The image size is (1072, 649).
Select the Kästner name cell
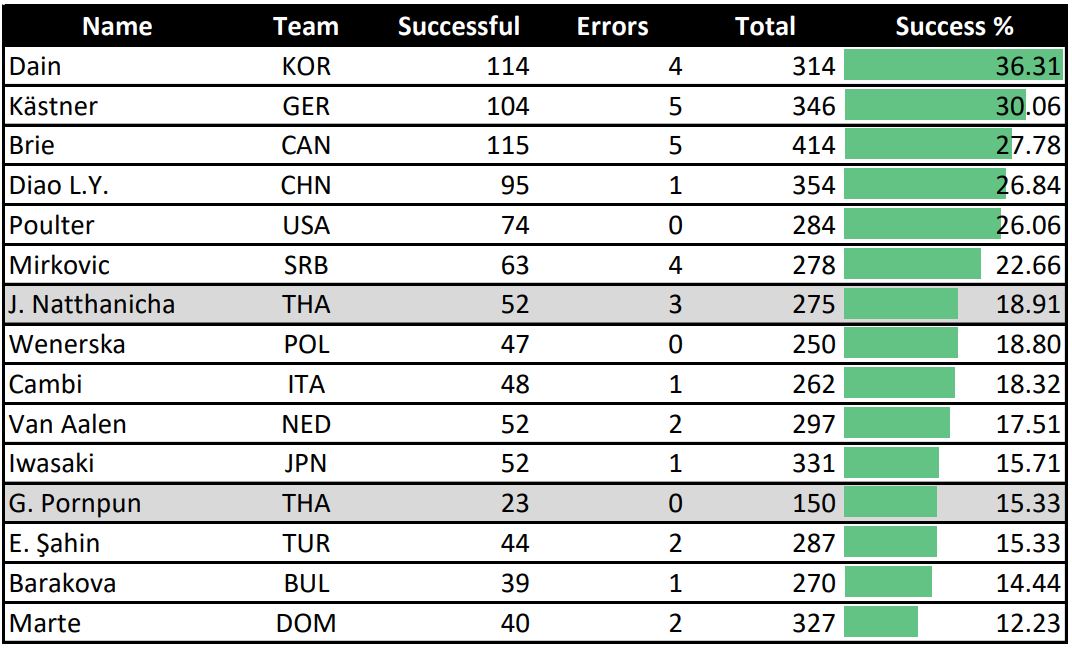point(53,106)
